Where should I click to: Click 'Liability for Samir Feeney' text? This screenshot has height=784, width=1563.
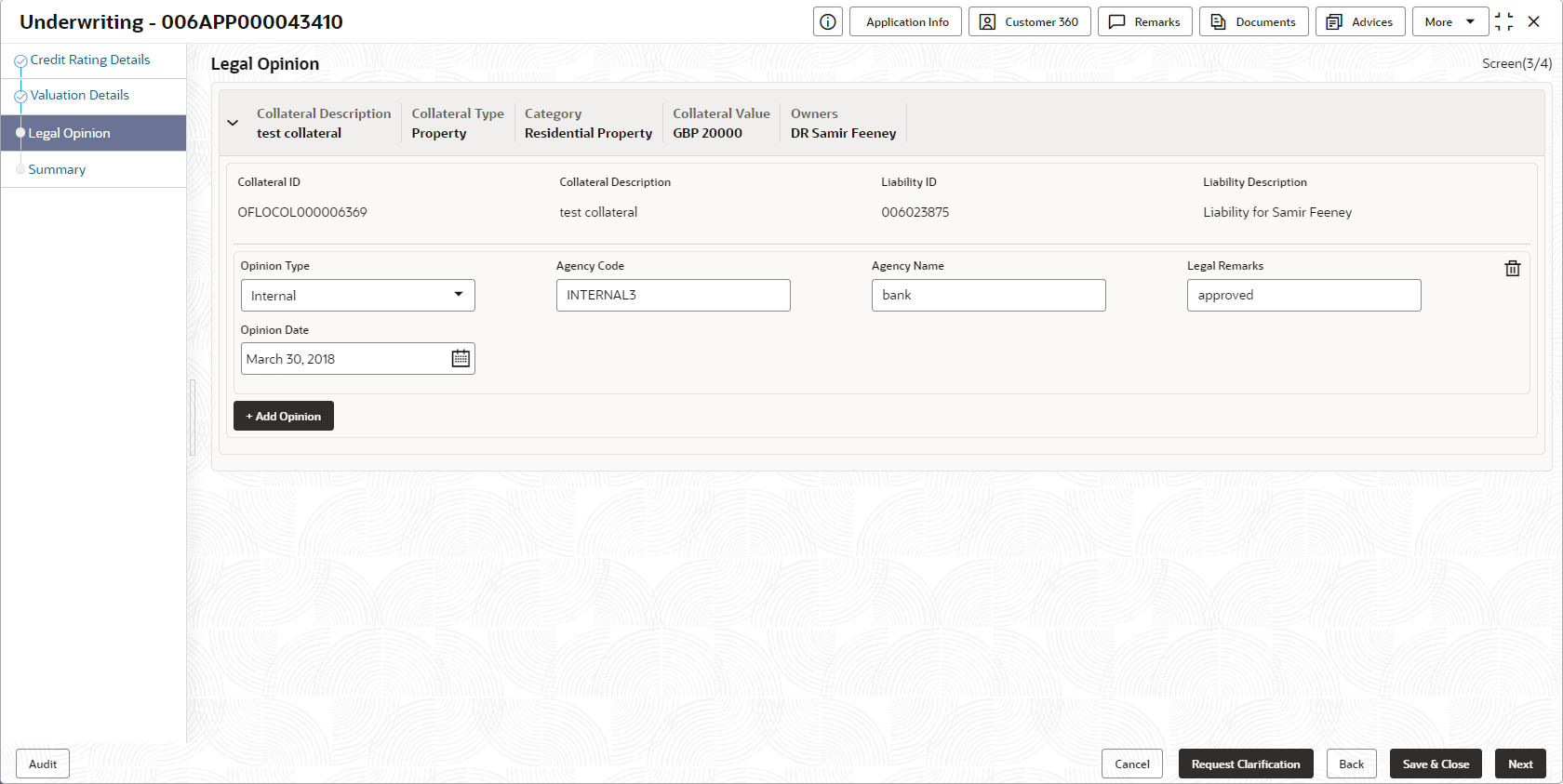pyautogui.click(x=1277, y=212)
